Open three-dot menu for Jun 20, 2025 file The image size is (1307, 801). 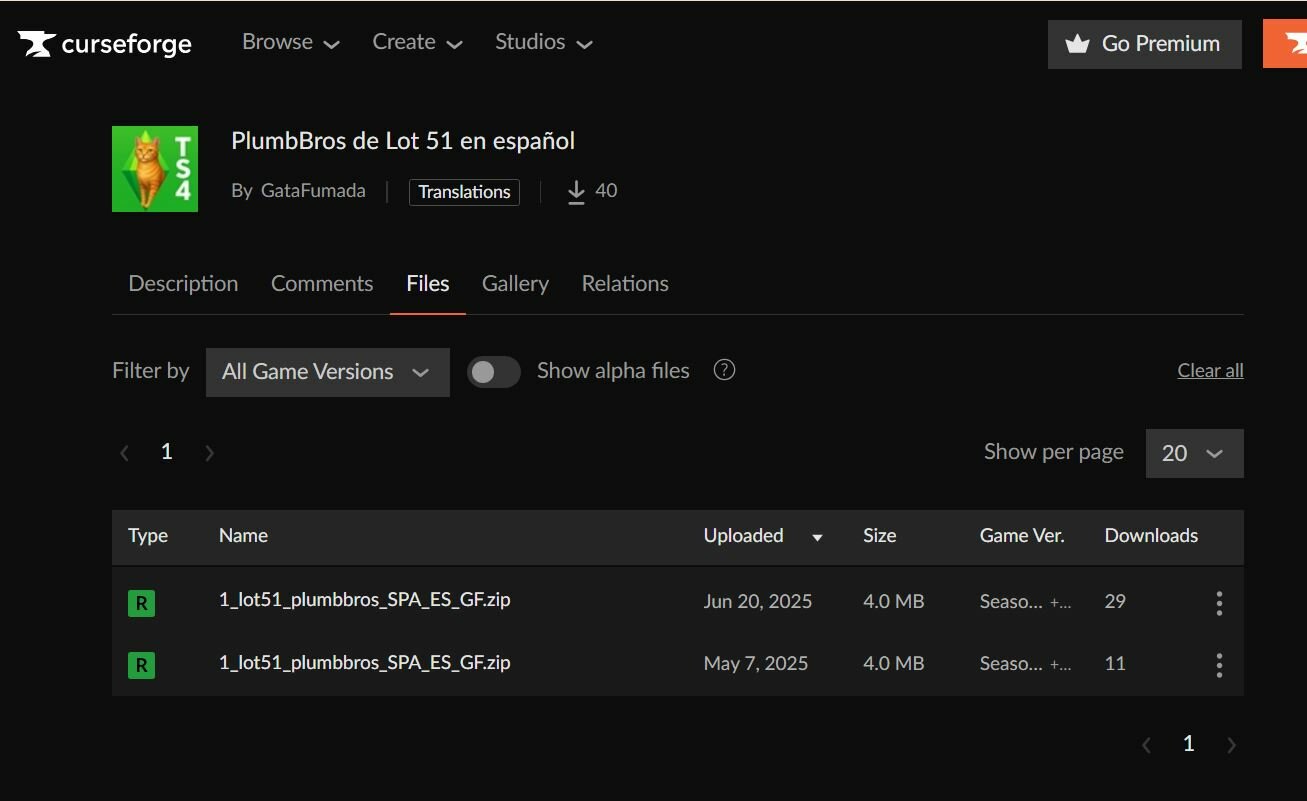(1218, 603)
